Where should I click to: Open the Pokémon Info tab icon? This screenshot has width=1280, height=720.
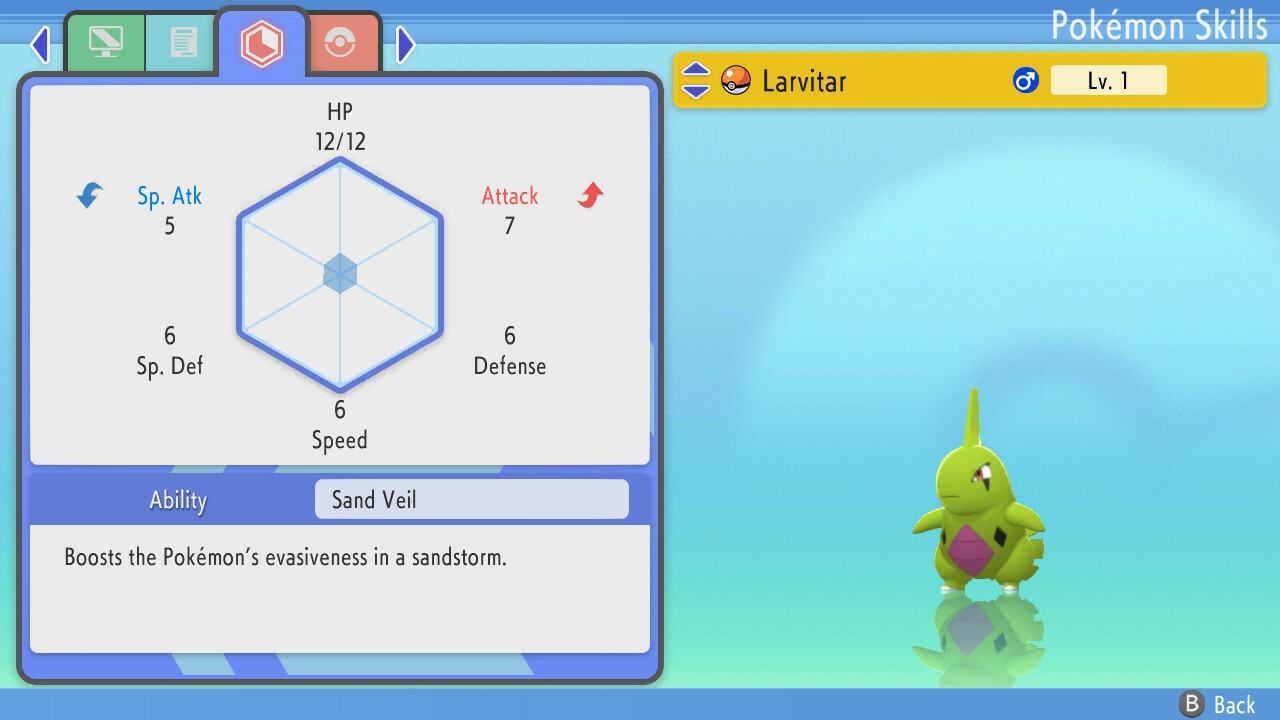click(105, 43)
